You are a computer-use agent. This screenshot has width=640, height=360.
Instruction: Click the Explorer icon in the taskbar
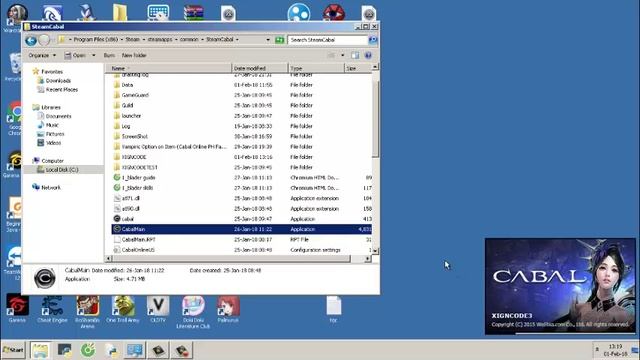[40, 350]
